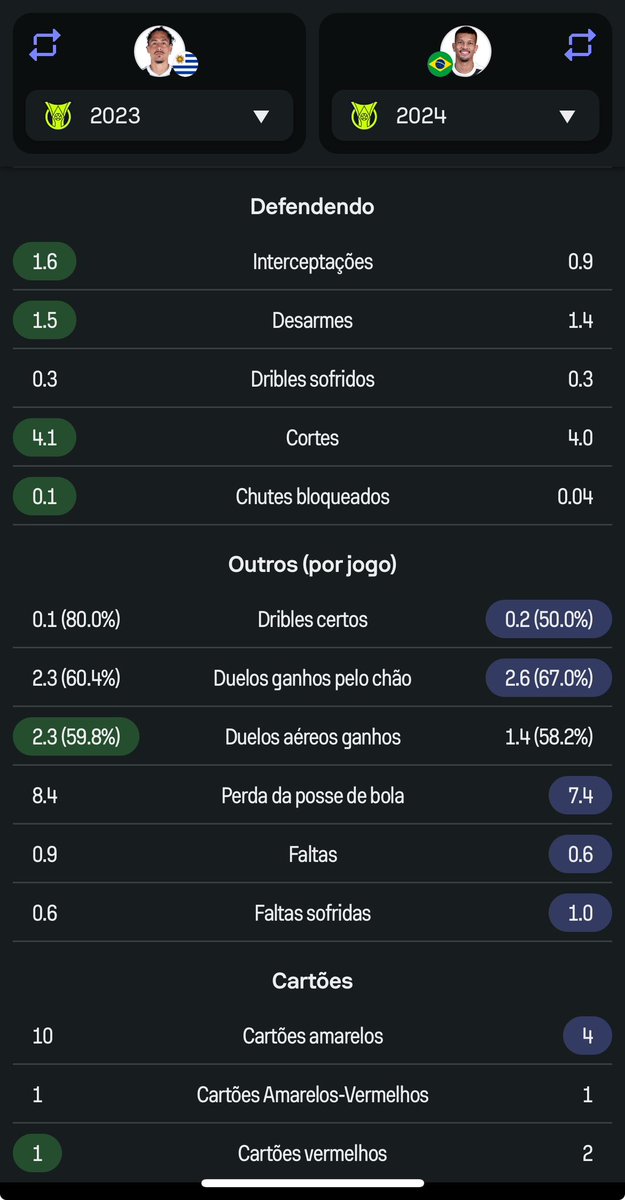This screenshot has width=625, height=1200.
Task: Click the Interceptações stat label
Action: click(312, 262)
